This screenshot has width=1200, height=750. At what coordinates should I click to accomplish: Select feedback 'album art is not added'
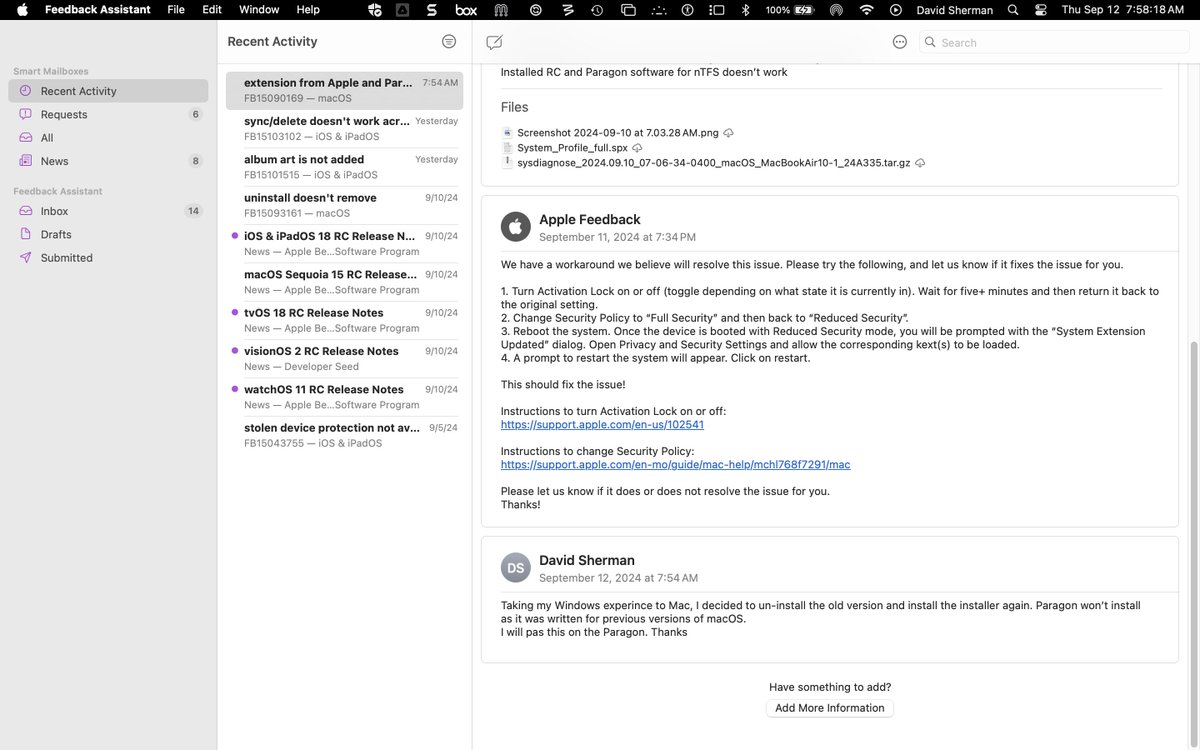(345, 167)
